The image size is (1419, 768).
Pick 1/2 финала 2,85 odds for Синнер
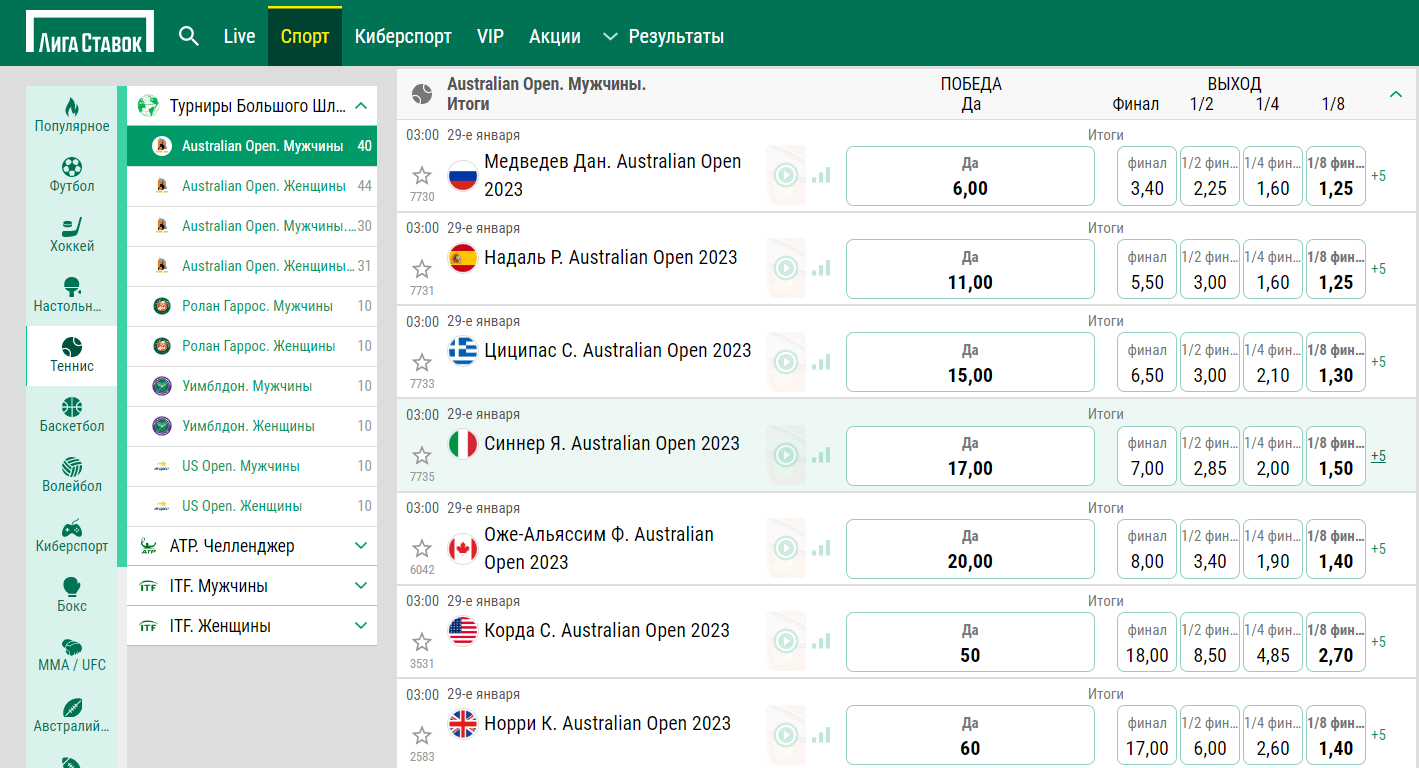pos(1210,455)
